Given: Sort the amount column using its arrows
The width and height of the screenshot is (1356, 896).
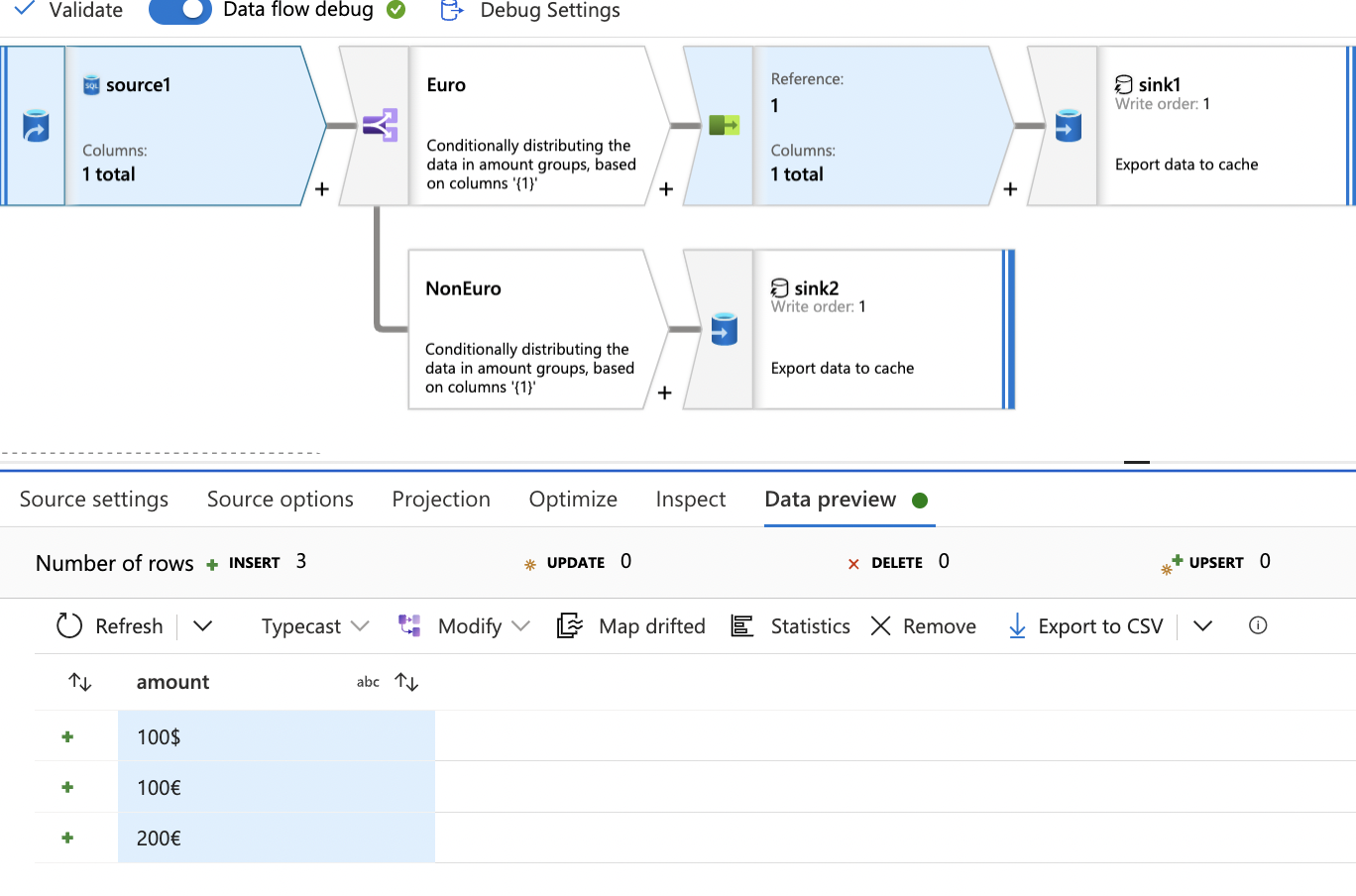Looking at the screenshot, I should 406,682.
